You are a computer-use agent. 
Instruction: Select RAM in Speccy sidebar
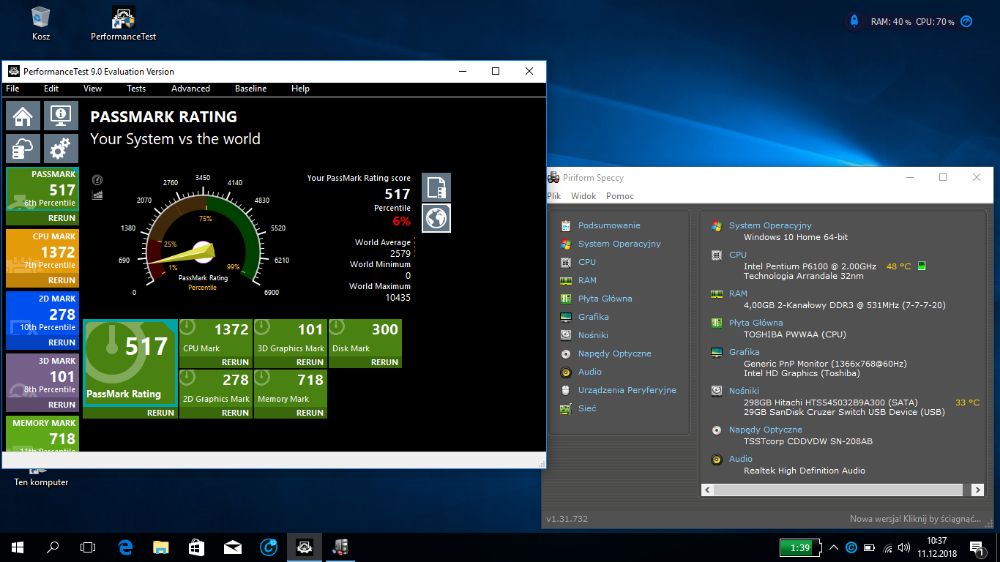[x=587, y=280]
